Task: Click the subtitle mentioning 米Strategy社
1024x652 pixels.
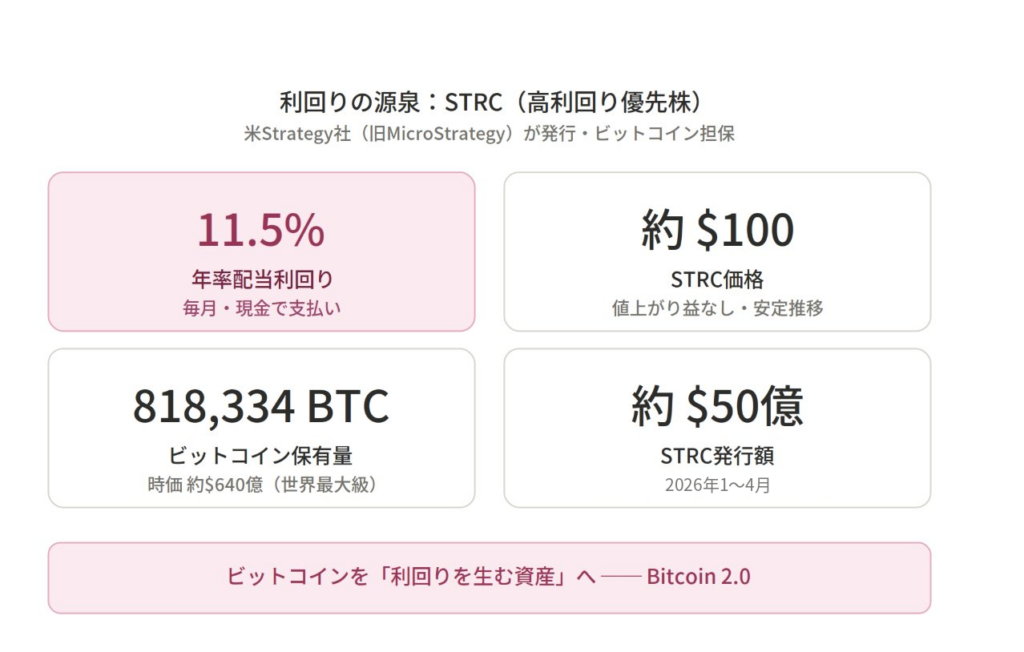Action: (x=489, y=133)
